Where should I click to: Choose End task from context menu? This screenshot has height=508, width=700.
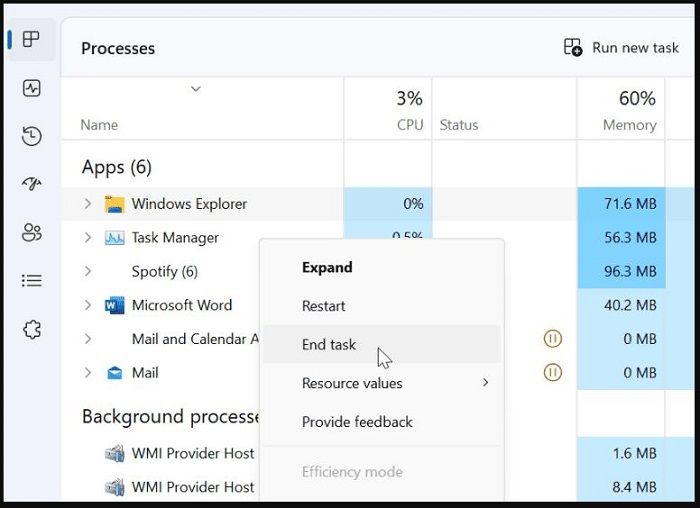[x=329, y=344]
